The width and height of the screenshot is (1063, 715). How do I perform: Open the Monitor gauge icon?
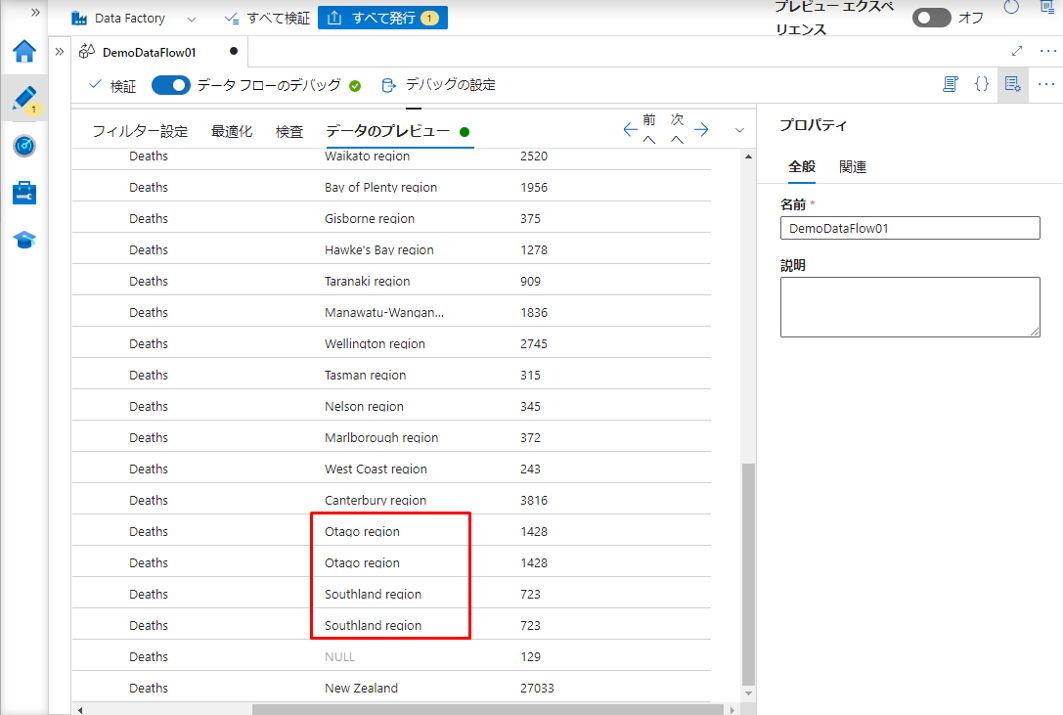click(x=24, y=146)
